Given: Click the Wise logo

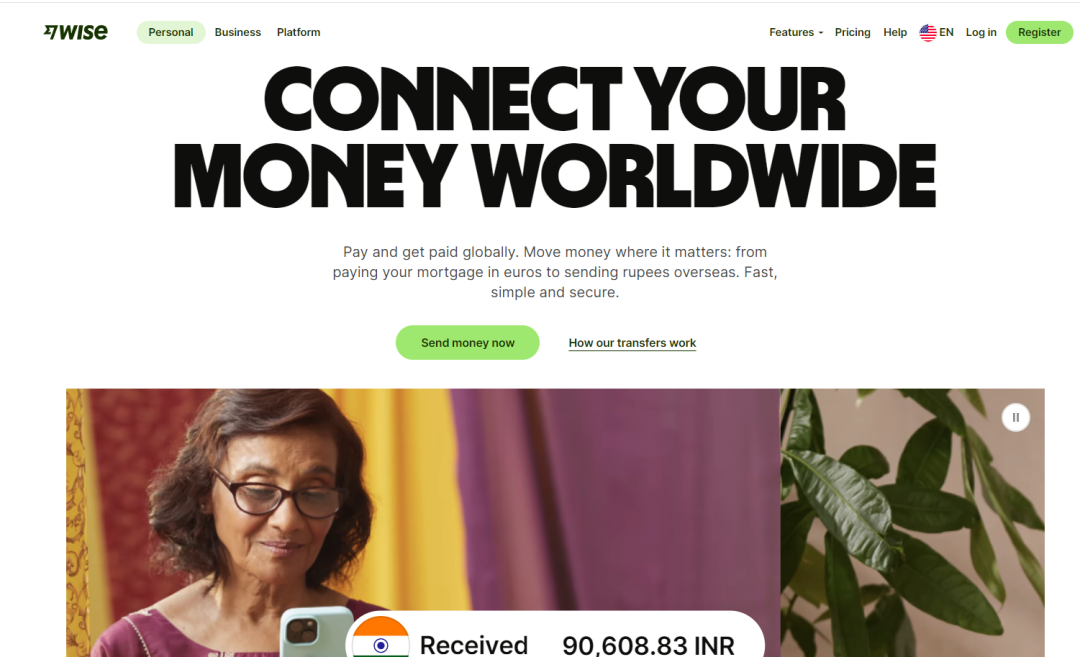Looking at the screenshot, I should coord(76,32).
